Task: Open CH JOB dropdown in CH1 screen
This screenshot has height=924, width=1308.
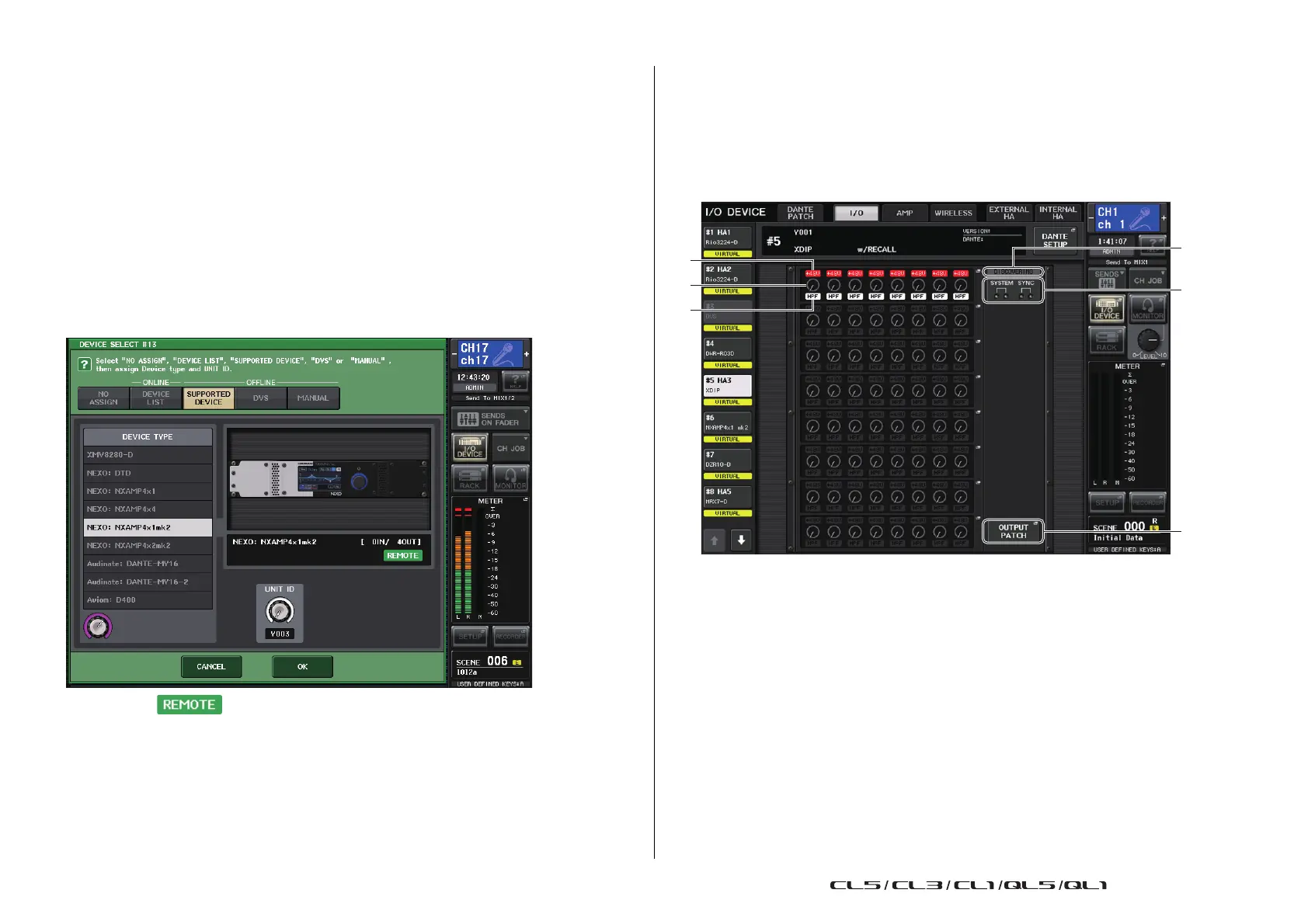Action: tap(1148, 278)
